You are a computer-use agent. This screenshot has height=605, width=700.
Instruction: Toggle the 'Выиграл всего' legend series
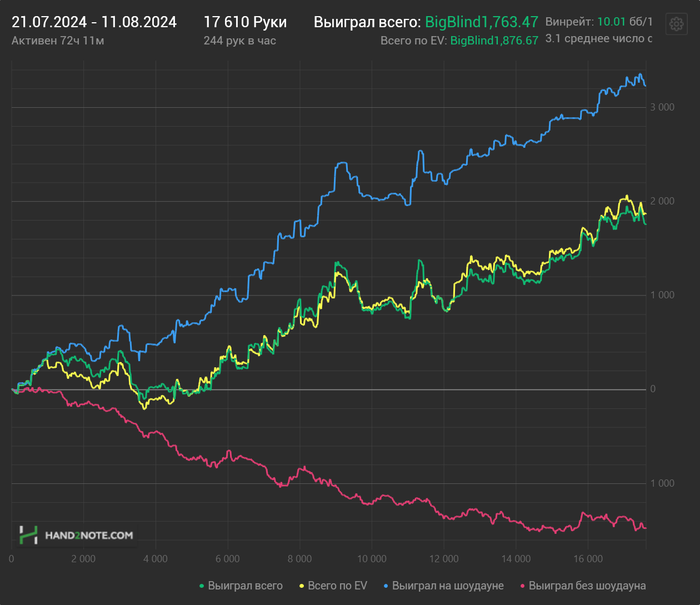coord(241,585)
